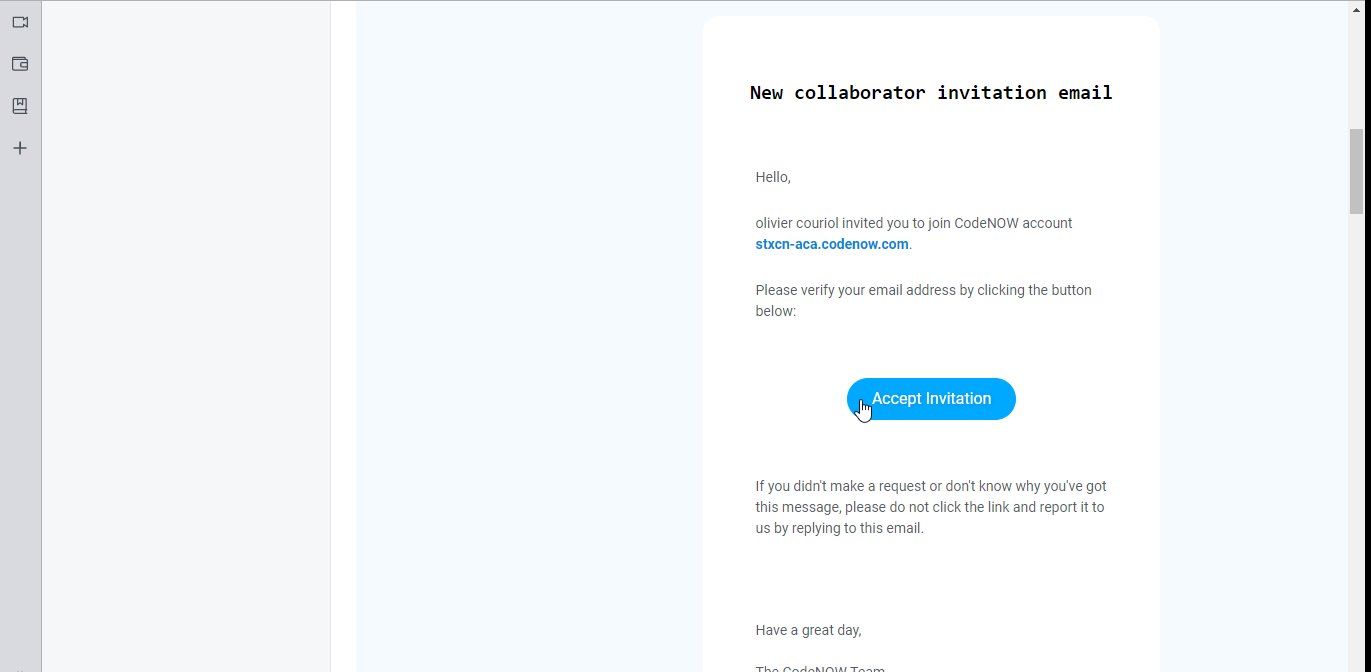The image size is (1371, 672).
Task: Click the vertical scrollbar thumb
Action: coord(1356,171)
